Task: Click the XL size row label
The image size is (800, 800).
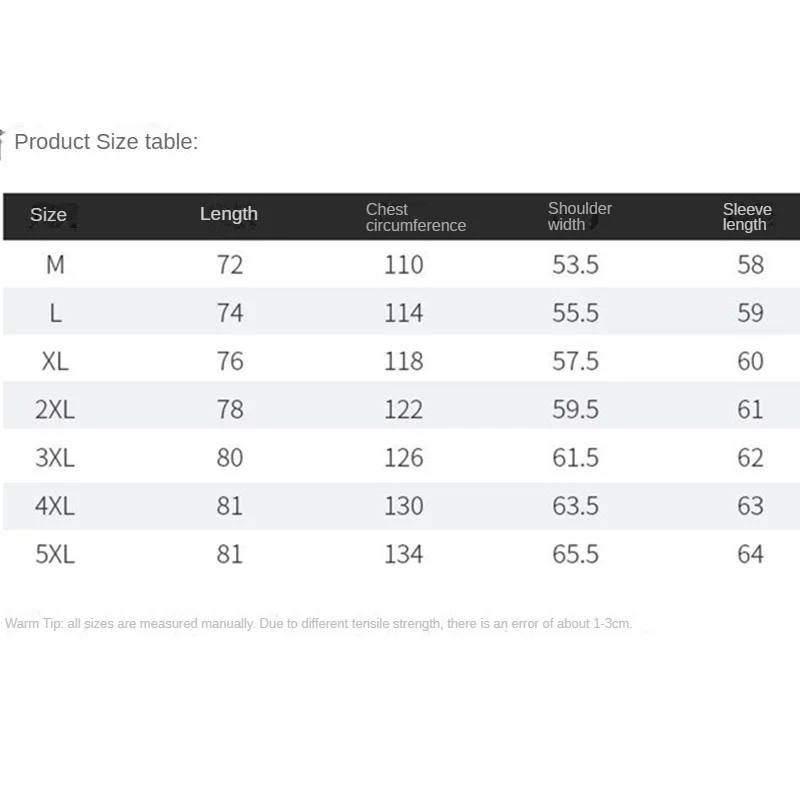Action: click(x=55, y=361)
